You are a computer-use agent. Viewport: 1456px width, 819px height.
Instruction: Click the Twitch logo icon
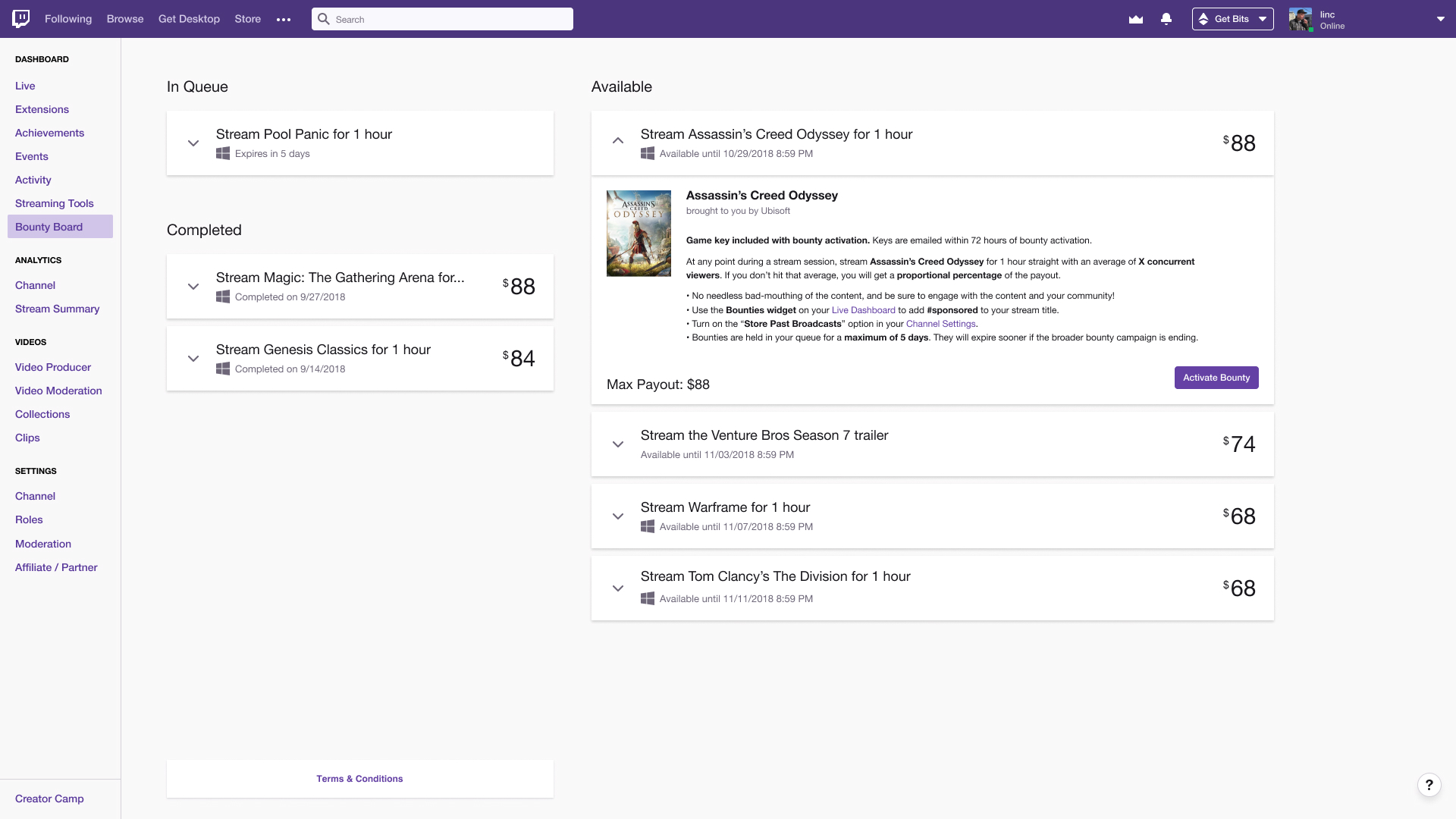(x=21, y=19)
